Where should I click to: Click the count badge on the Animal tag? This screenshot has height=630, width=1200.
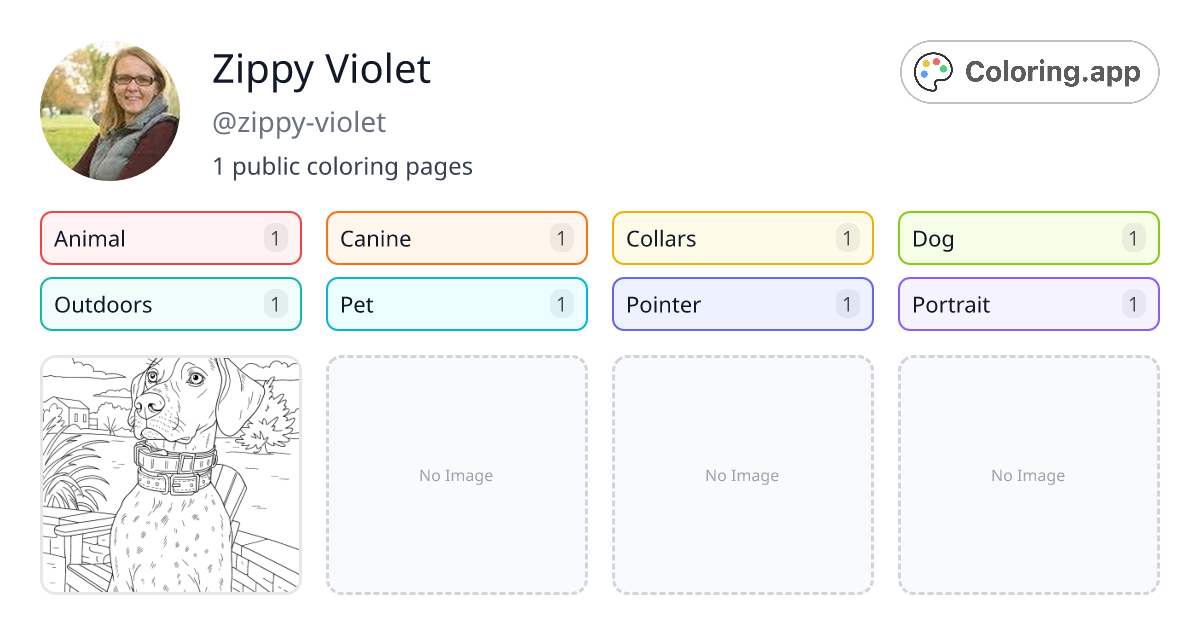point(275,238)
